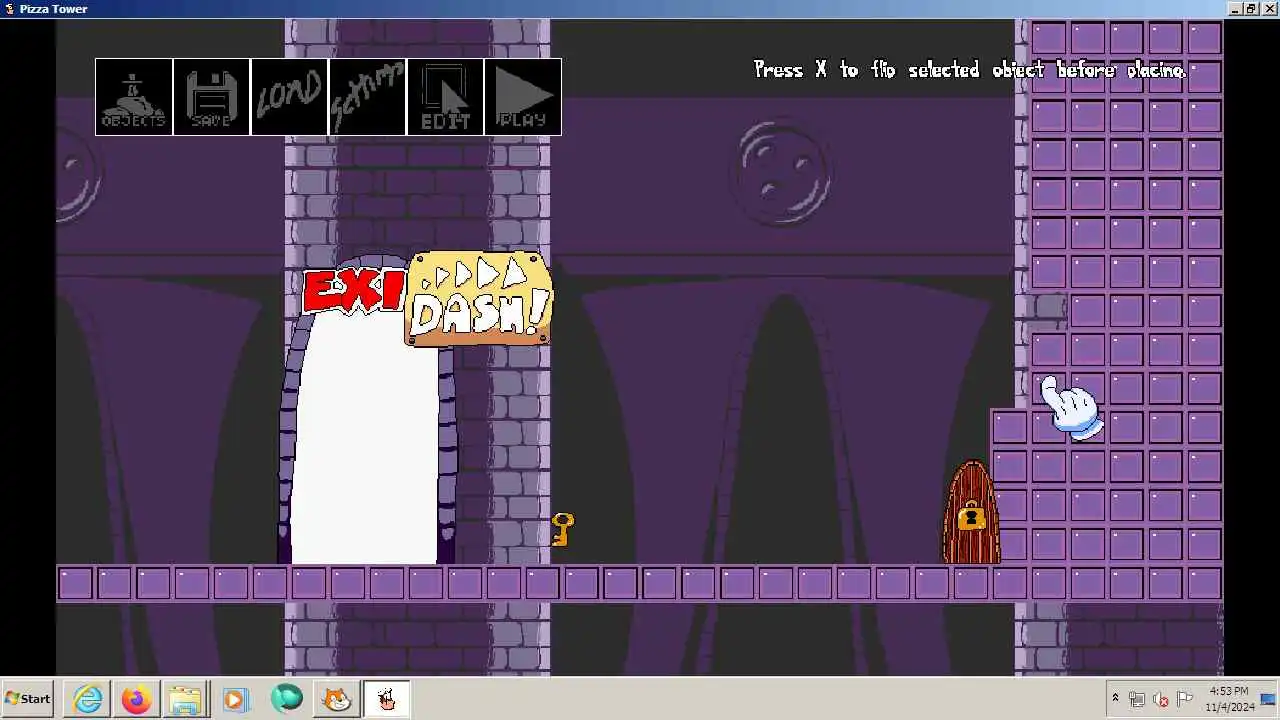1280x720 pixels.
Task: Select the padlocked wooden door
Action: coord(972,513)
